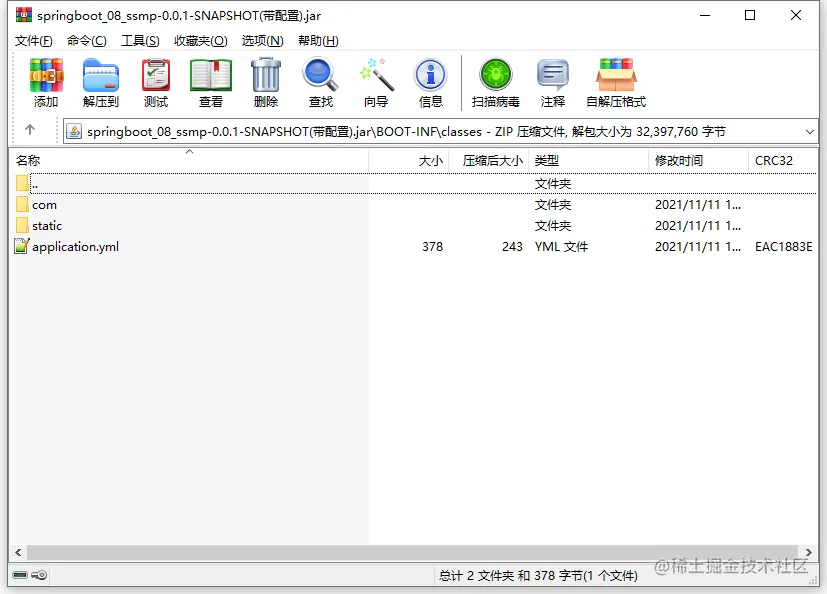Click the key password icon in status bar
Screen dimensions: 827x594
tap(39, 574)
